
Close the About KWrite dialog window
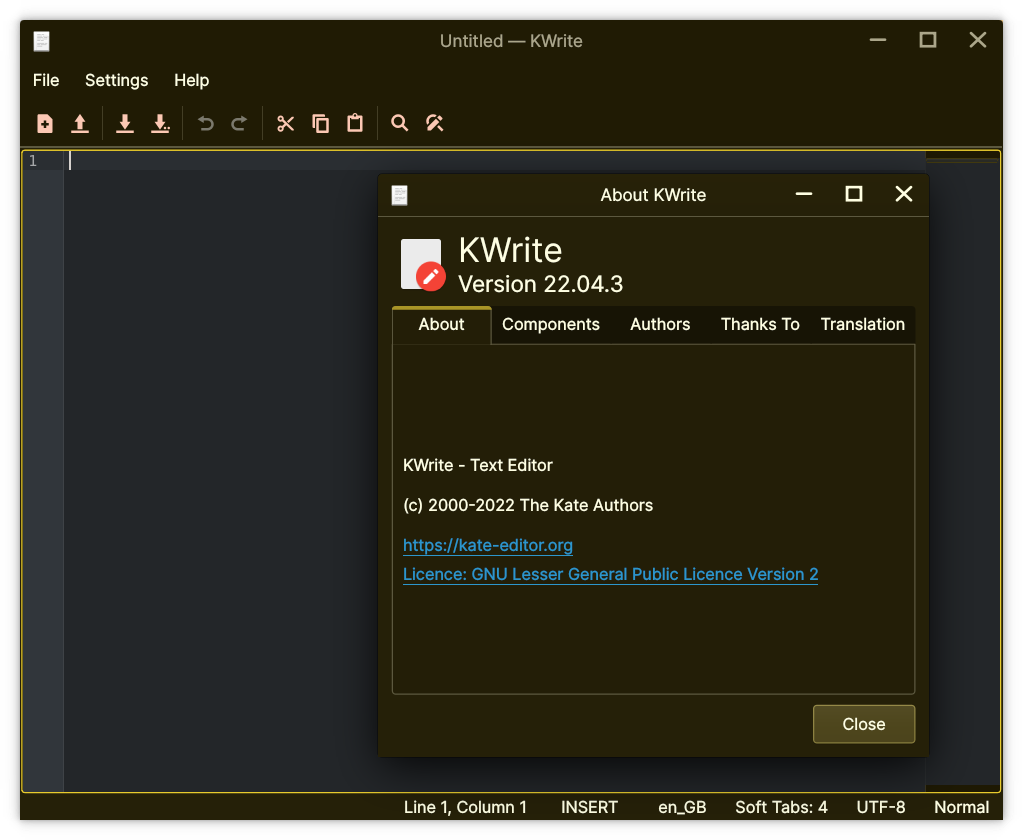904,194
